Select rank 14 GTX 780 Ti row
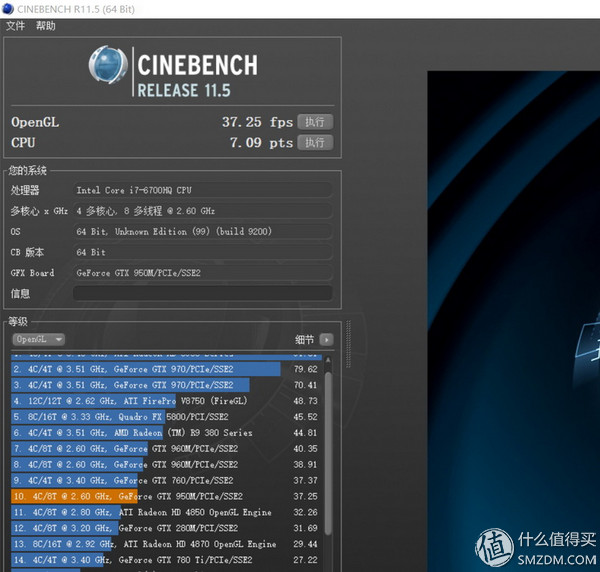This screenshot has height=572, width=600. coord(167,560)
